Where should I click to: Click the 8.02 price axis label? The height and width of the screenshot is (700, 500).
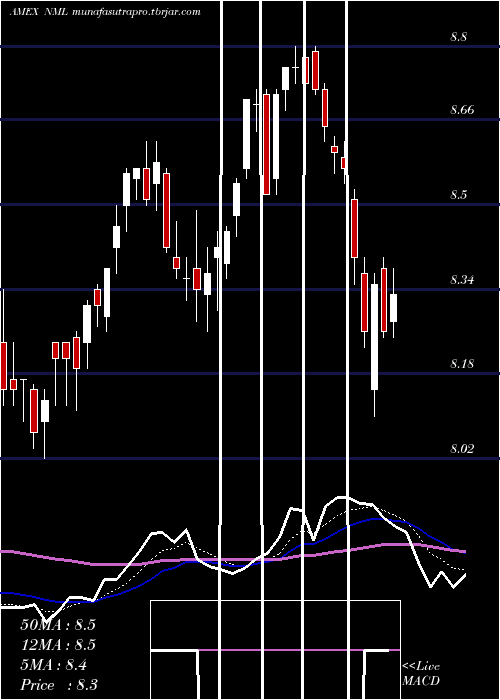point(462,449)
